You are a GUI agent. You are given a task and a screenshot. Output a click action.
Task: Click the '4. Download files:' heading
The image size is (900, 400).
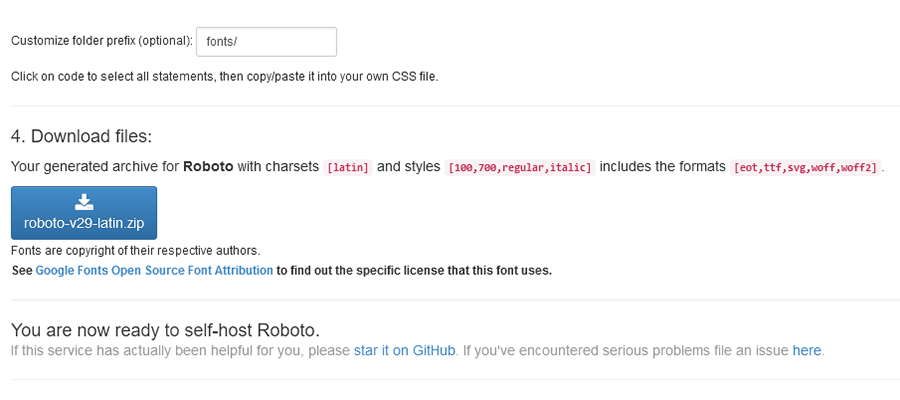(x=82, y=137)
